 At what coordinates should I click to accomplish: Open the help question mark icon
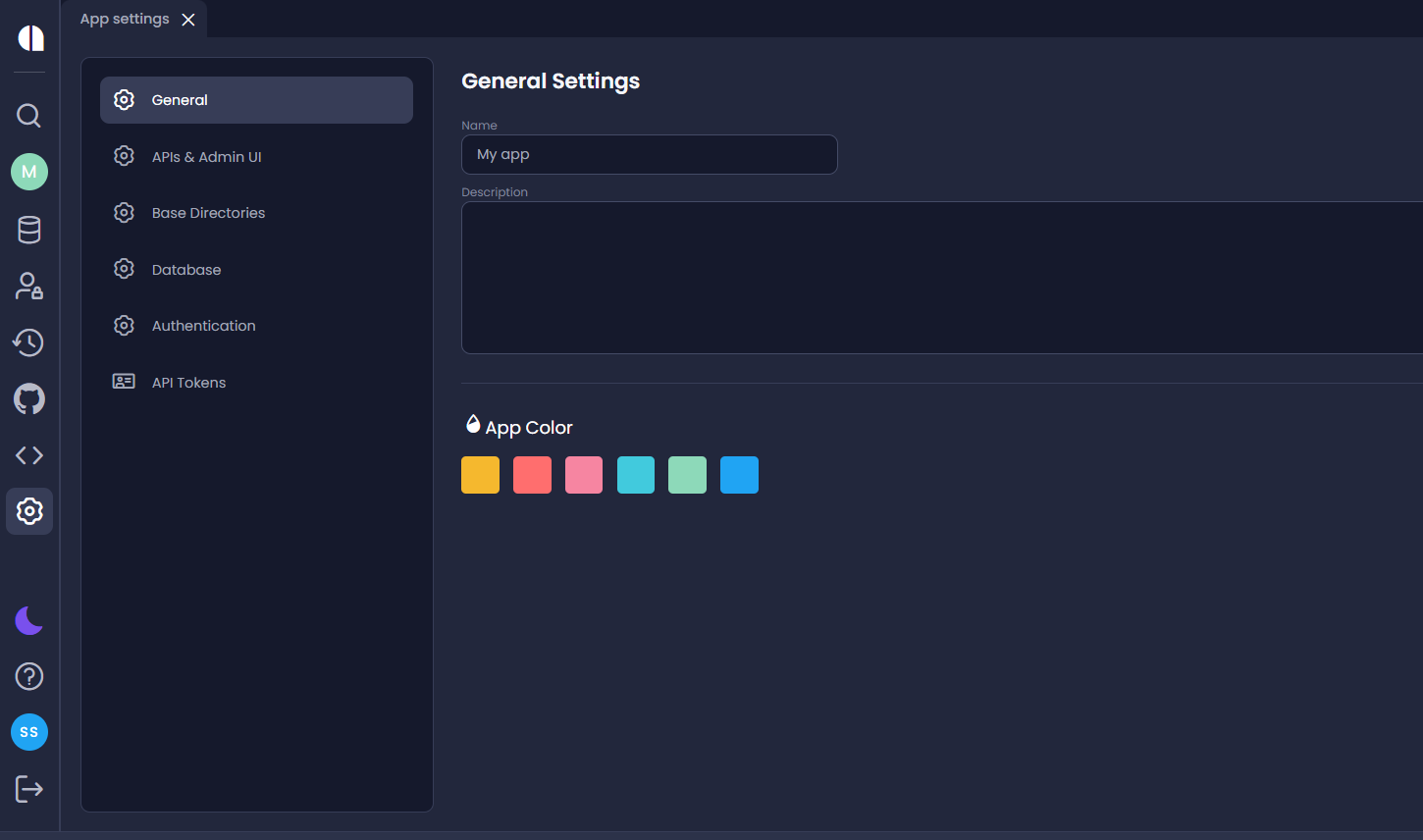(x=29, y=676)
